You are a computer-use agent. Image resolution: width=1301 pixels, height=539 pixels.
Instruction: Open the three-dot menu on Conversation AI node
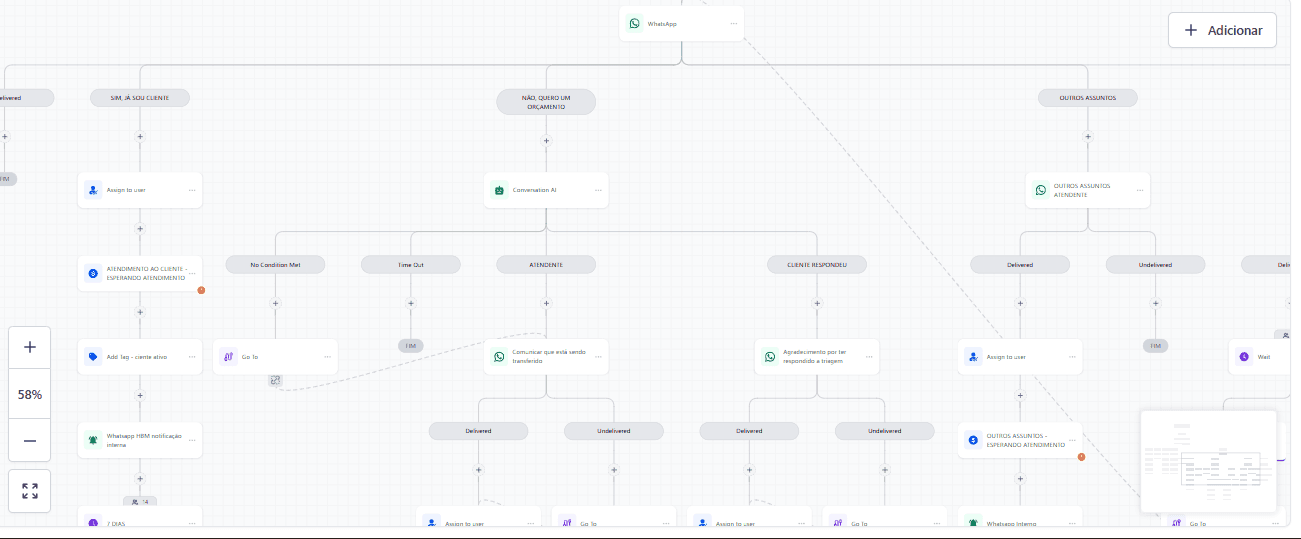[x=598, y=190]
